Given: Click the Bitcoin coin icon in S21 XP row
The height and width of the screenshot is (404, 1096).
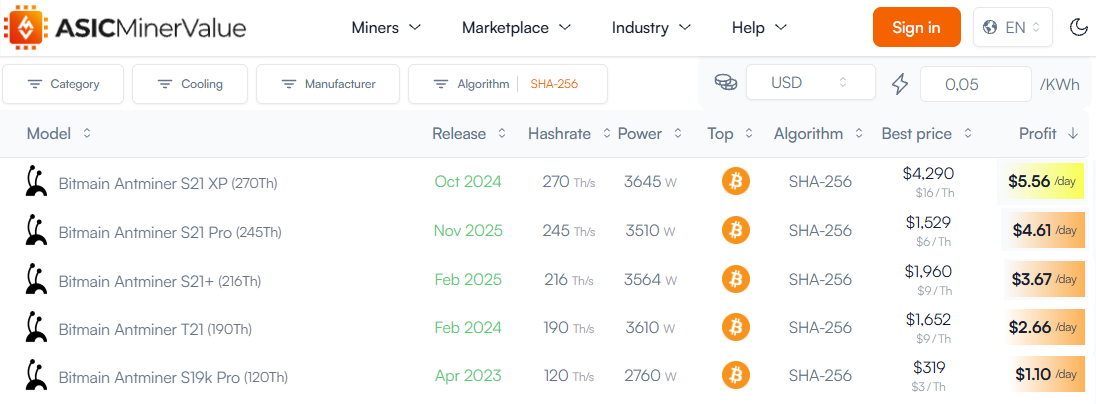Looking at the screenshot, I should tap(735, 182).
